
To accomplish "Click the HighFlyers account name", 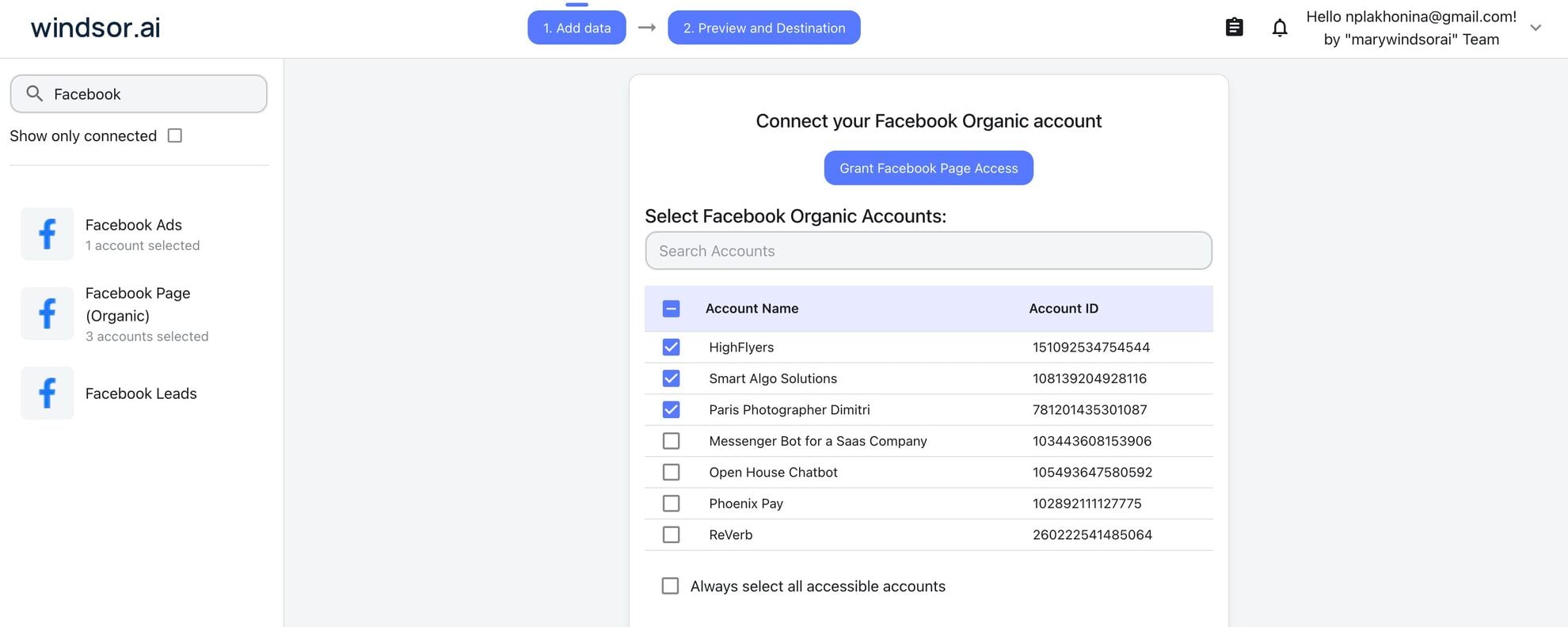I will pyautogui.click(x=741, y=347).
